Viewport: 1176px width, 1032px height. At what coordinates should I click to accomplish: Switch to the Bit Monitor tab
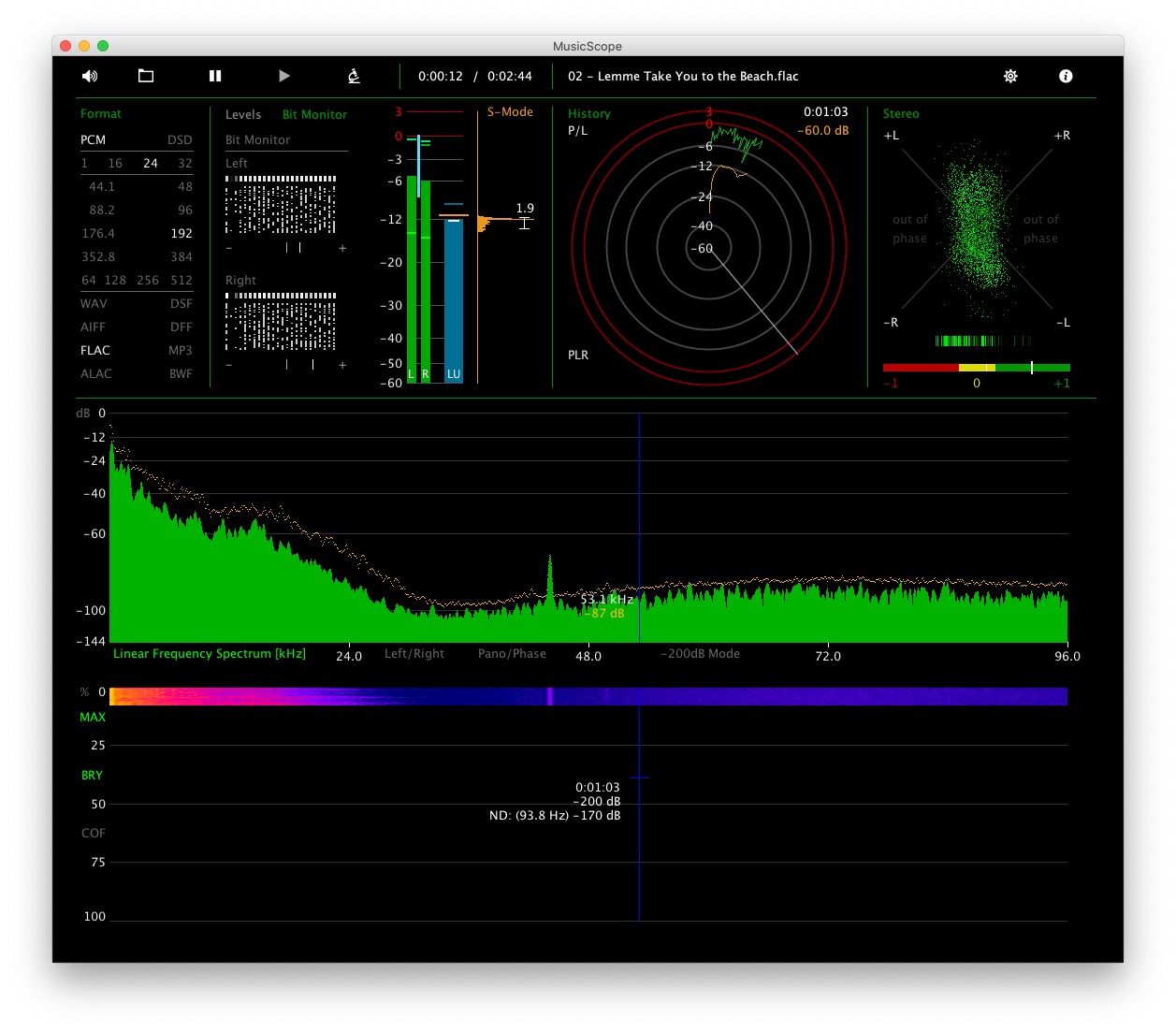tap(314, 114)
